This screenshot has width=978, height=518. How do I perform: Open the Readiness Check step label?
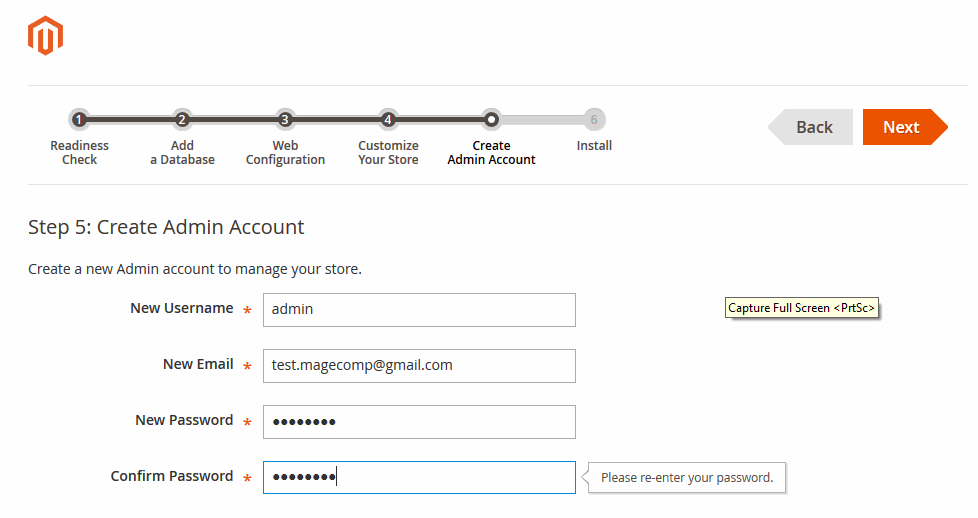click(79, 153)
